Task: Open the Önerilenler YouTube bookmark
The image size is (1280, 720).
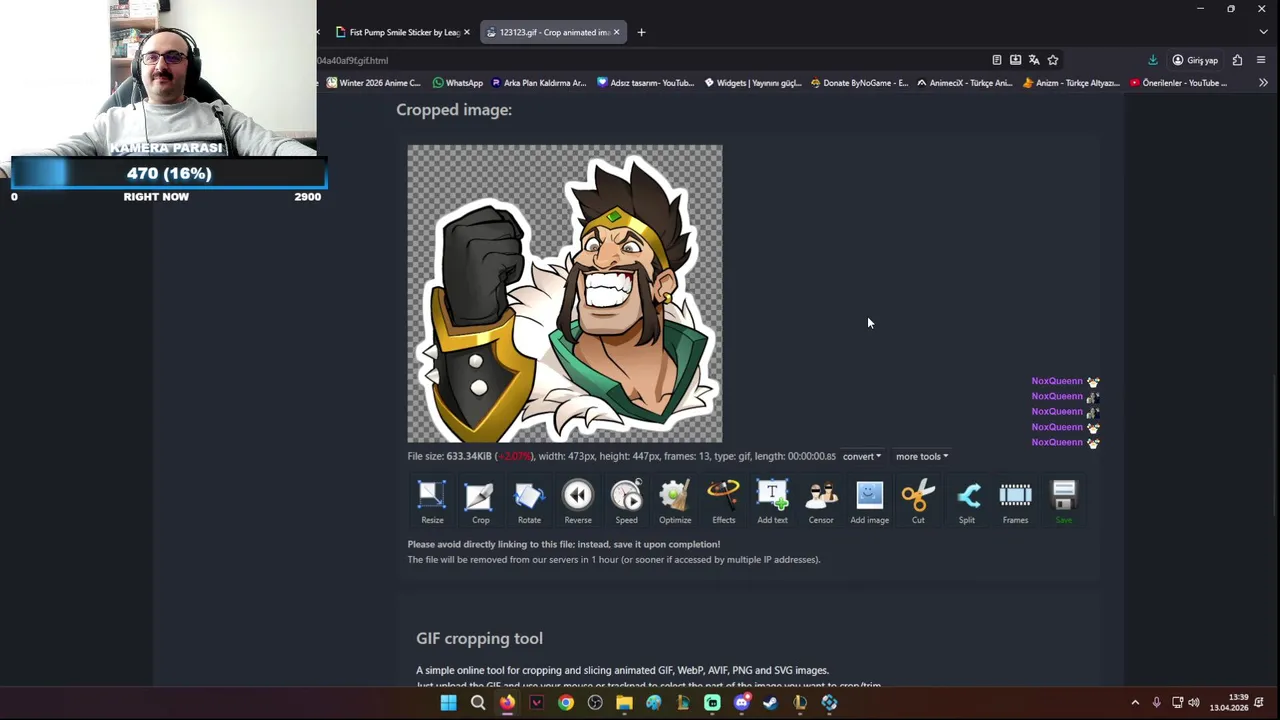Action: coord(1178,83)
